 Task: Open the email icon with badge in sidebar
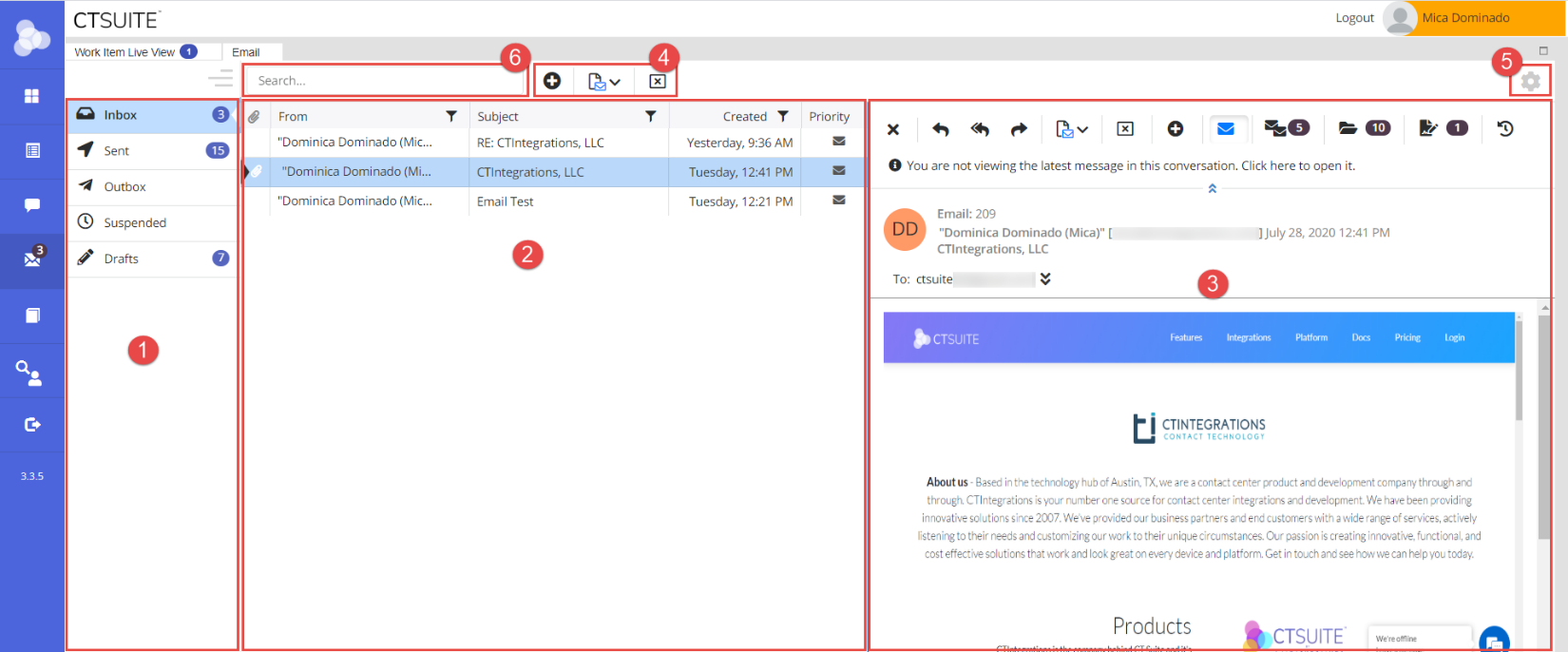(33, 258)
